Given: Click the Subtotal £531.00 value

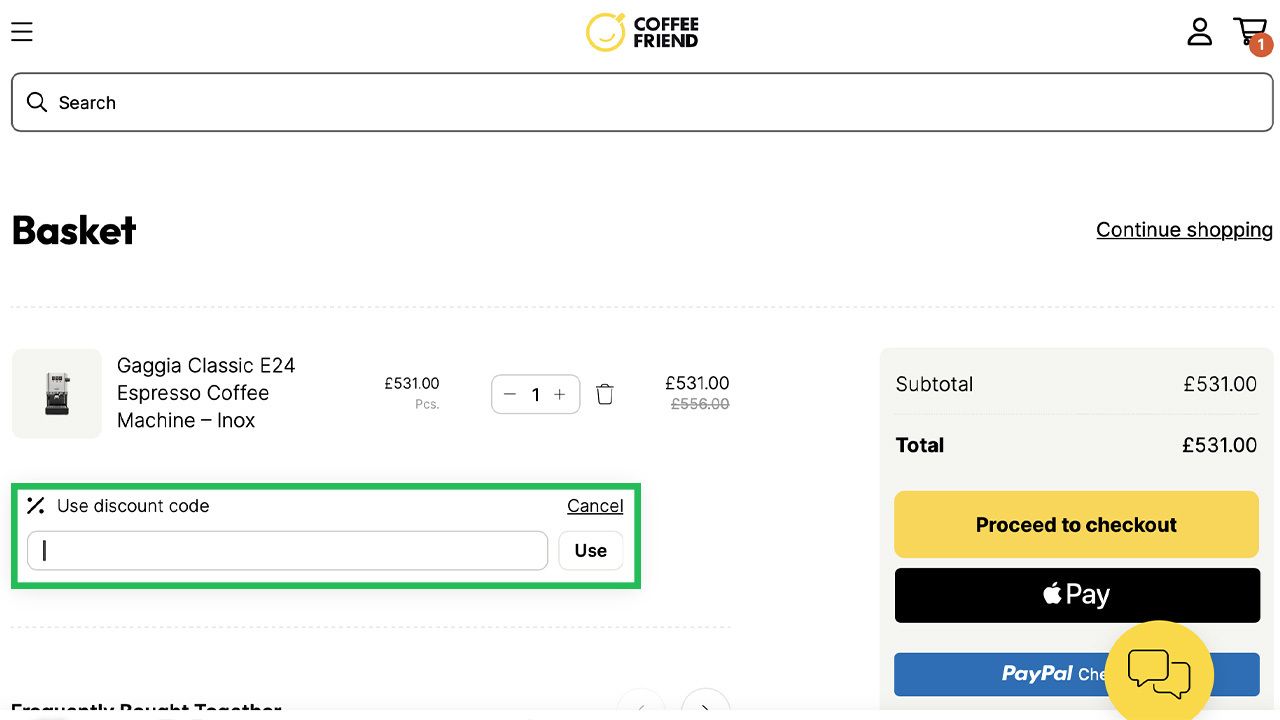Looking at the screenshot, I should 1220,384.
